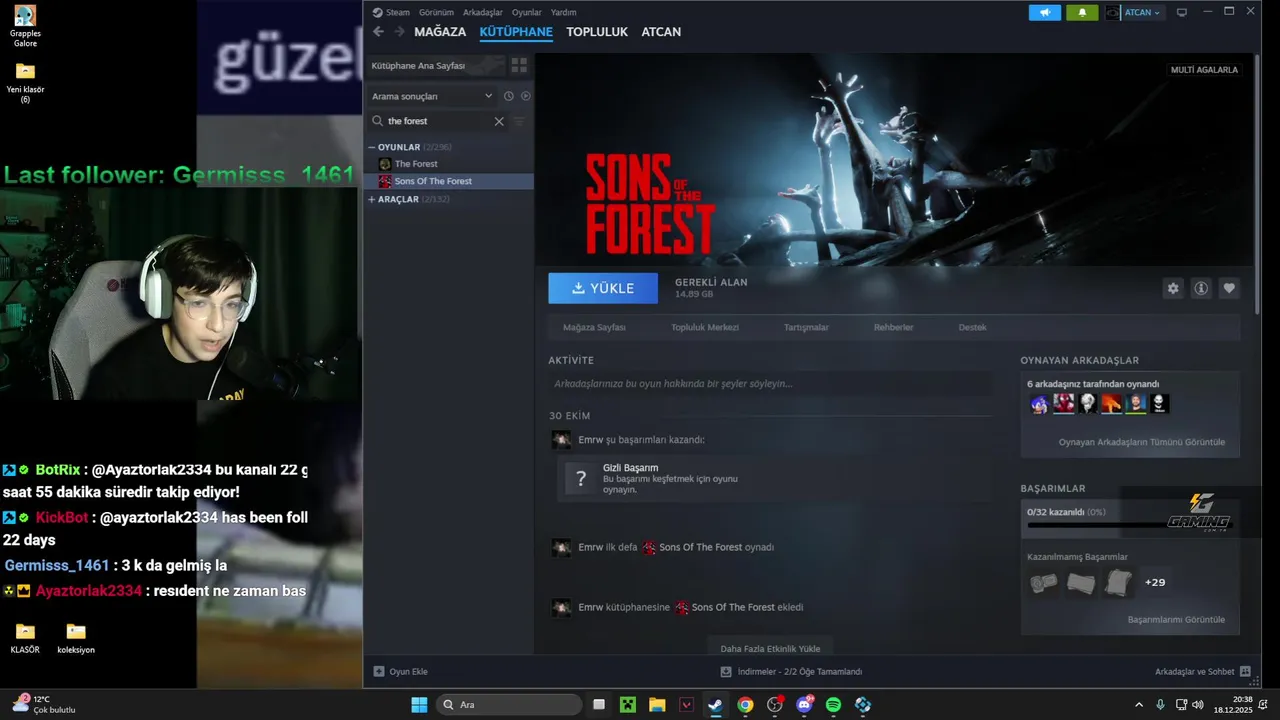Open the volume tray icon

pyautogui.click(x=1198, y=705)
